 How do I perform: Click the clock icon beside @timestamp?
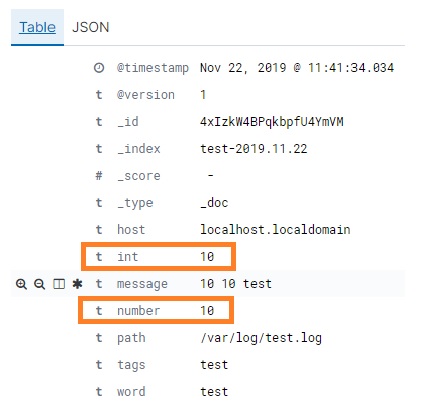99,68
